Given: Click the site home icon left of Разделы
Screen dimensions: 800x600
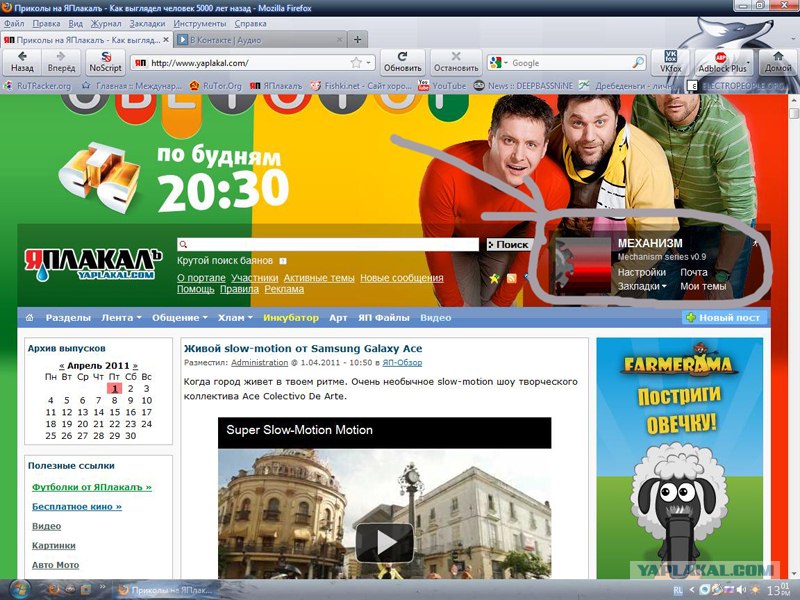Looking at the screenshot, I should [x=30, y=317].
